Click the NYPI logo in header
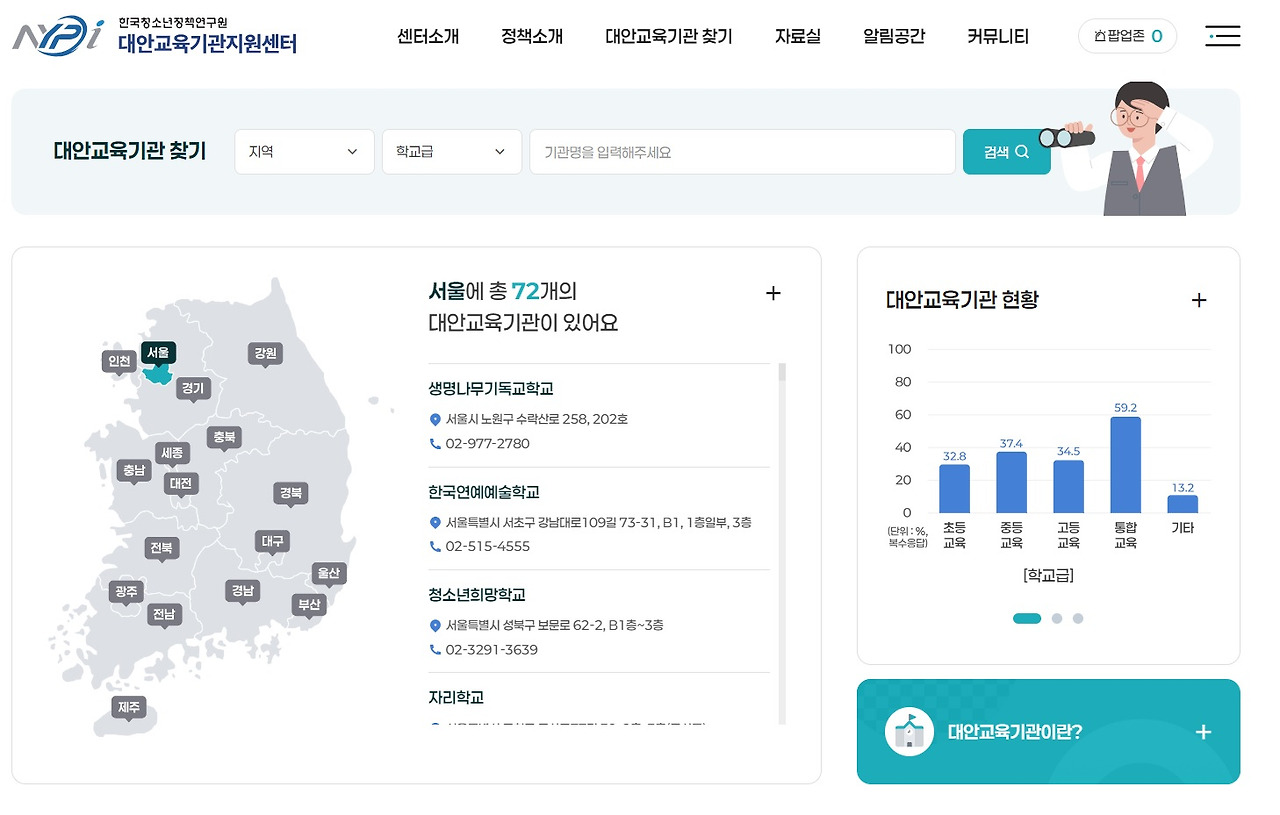 (x=155, y=37)
